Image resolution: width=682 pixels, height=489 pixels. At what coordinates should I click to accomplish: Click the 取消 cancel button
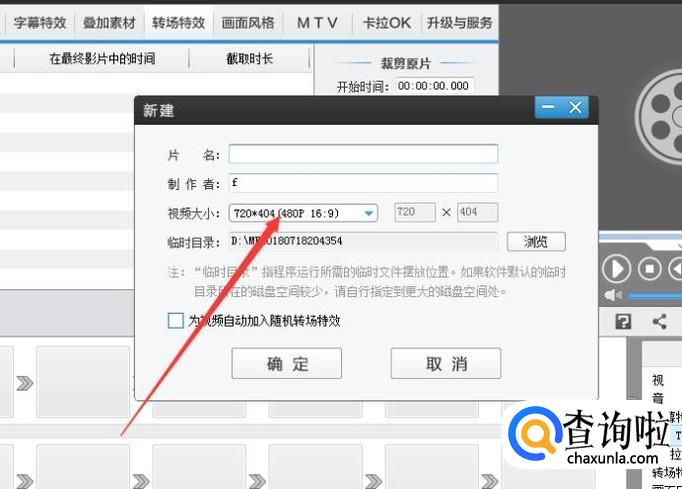[446, 363]
